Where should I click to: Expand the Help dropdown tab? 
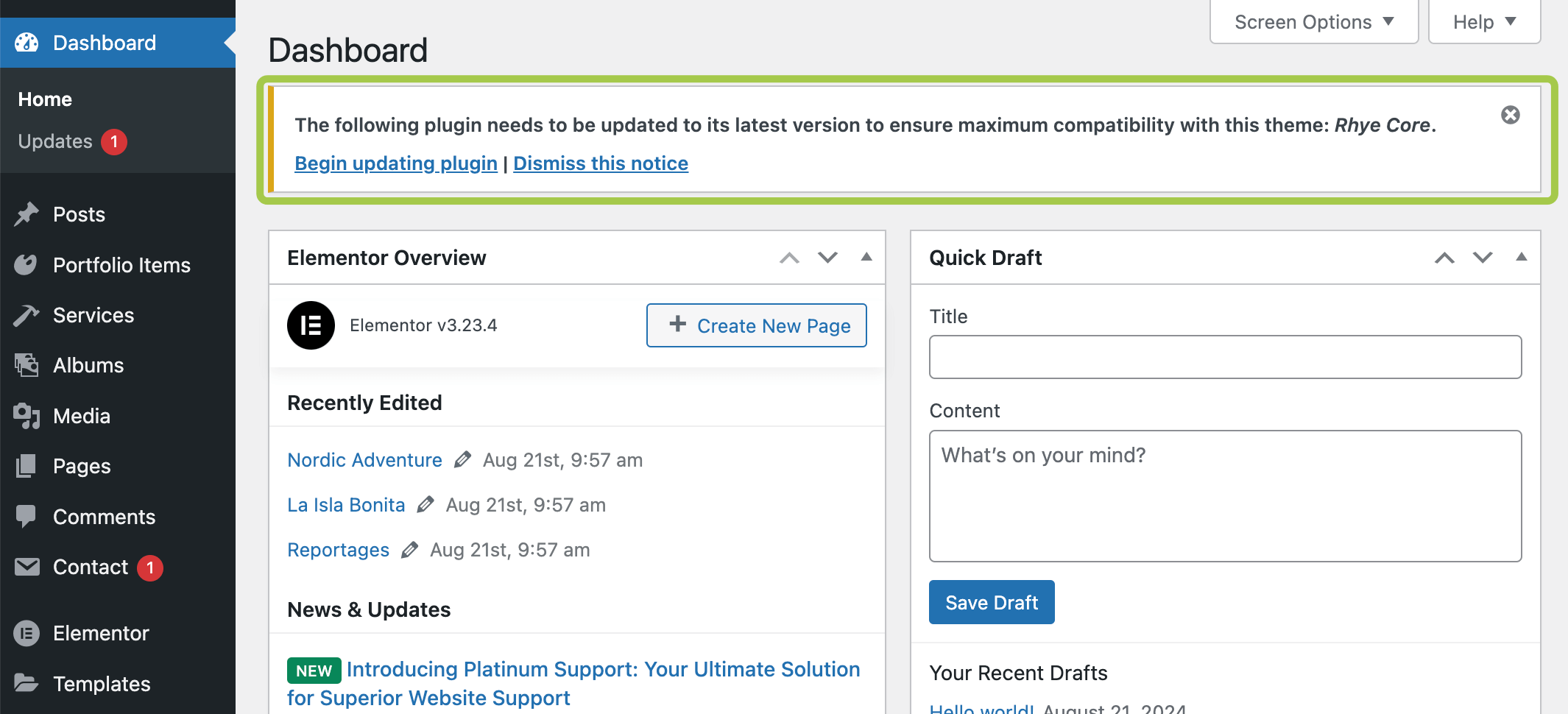[1483, 22]
